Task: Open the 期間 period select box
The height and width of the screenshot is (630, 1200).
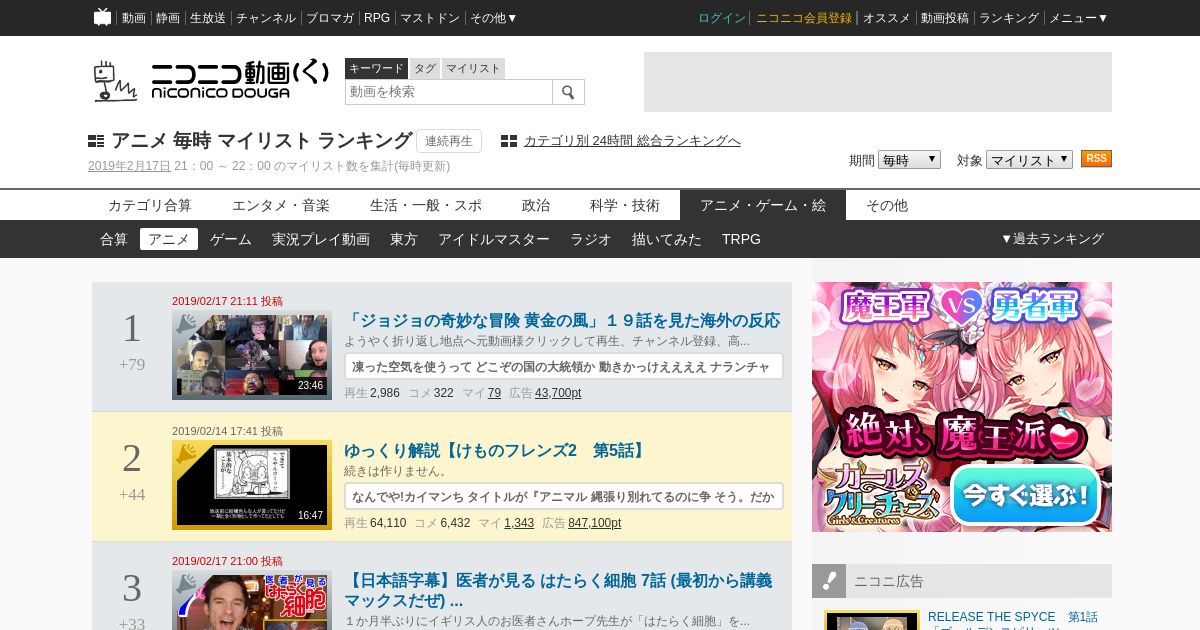Action: point(909,160)
